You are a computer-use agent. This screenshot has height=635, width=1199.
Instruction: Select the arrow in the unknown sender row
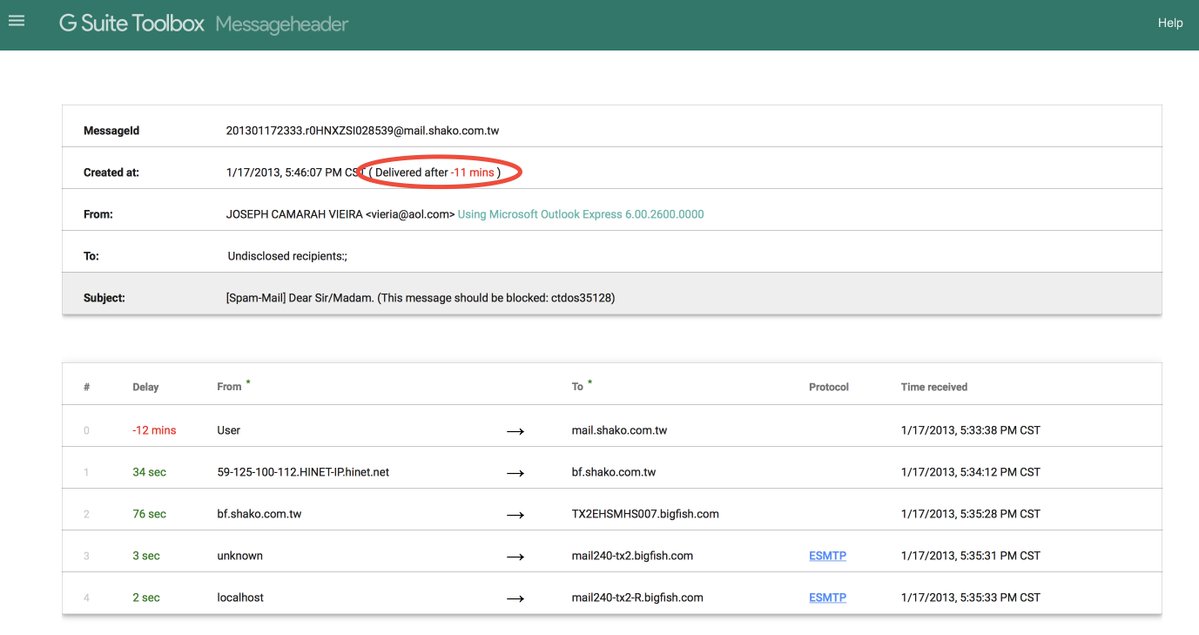[x=515, y=556]
